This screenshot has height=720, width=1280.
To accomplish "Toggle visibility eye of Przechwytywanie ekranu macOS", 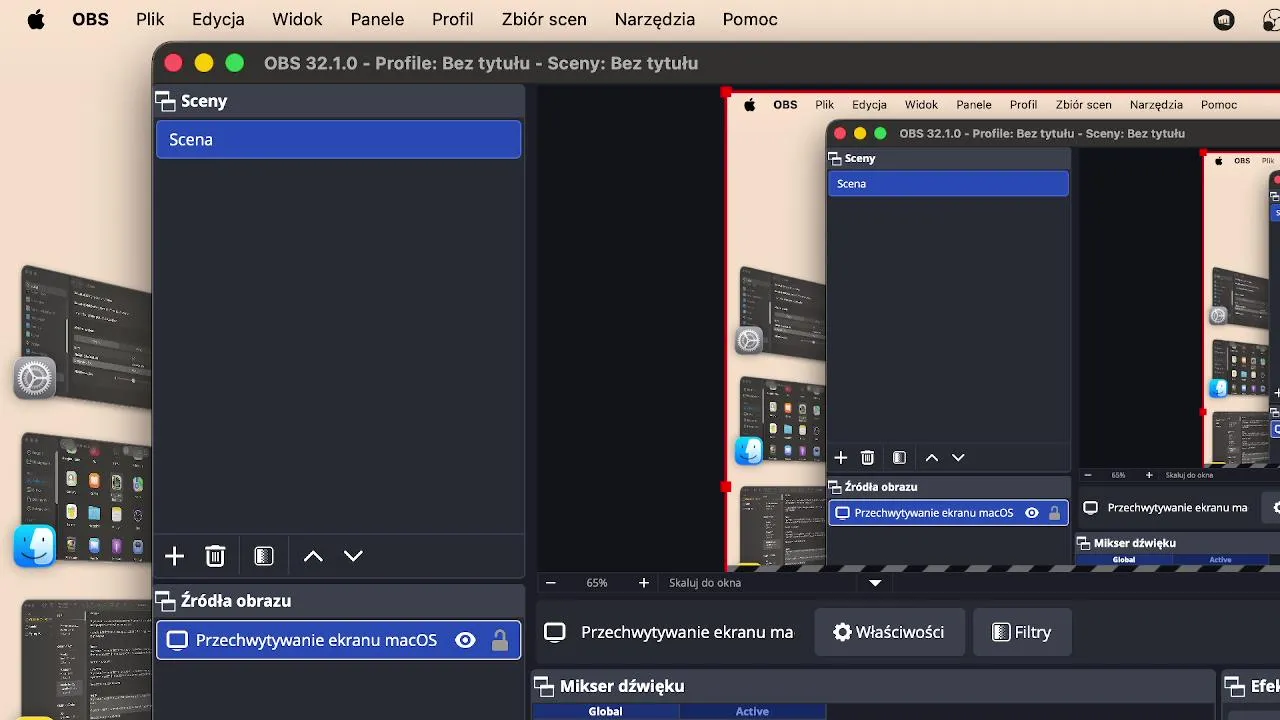I will (465, 641).
